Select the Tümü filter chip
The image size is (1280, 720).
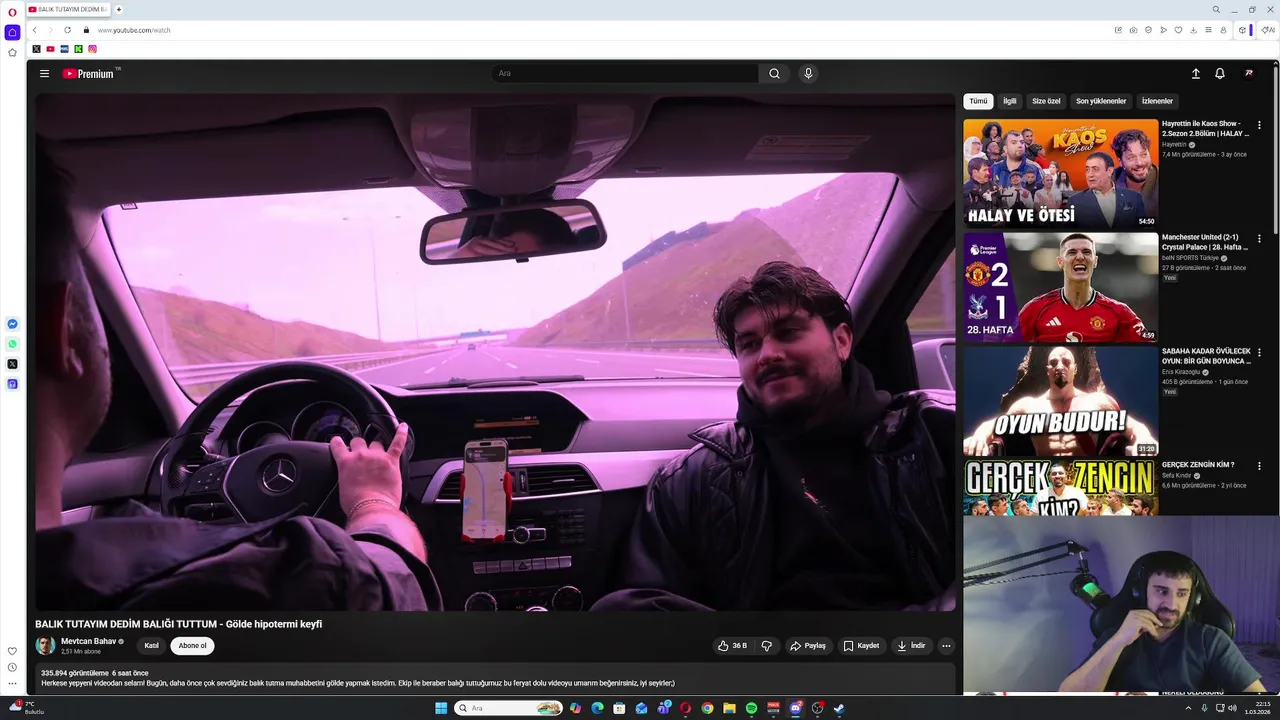tap(978, 101)
